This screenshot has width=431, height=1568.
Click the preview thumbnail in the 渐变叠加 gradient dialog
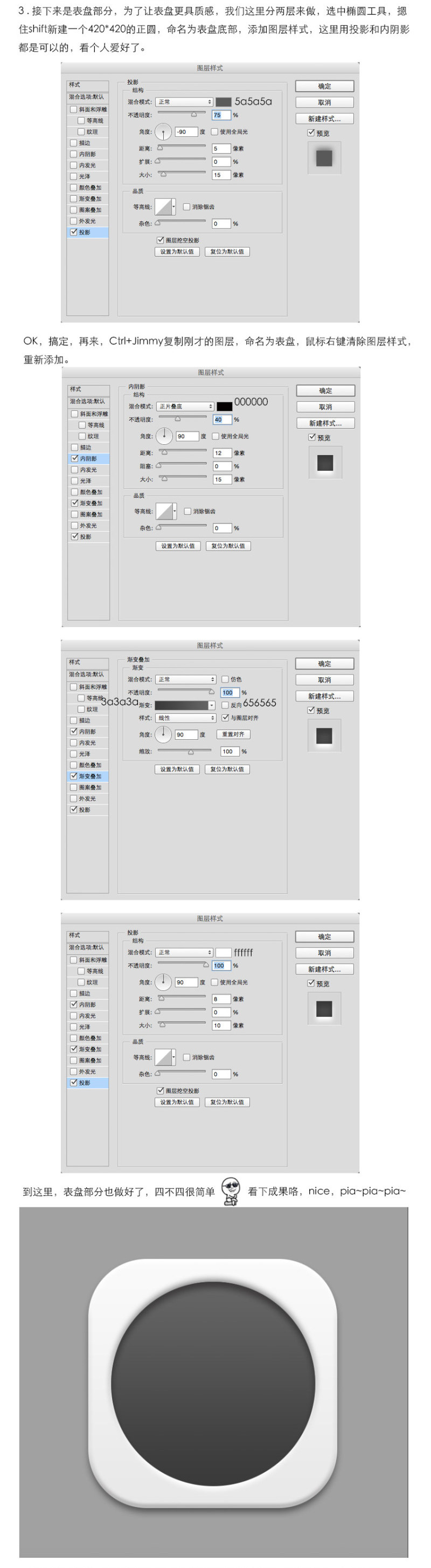[324, 735]
